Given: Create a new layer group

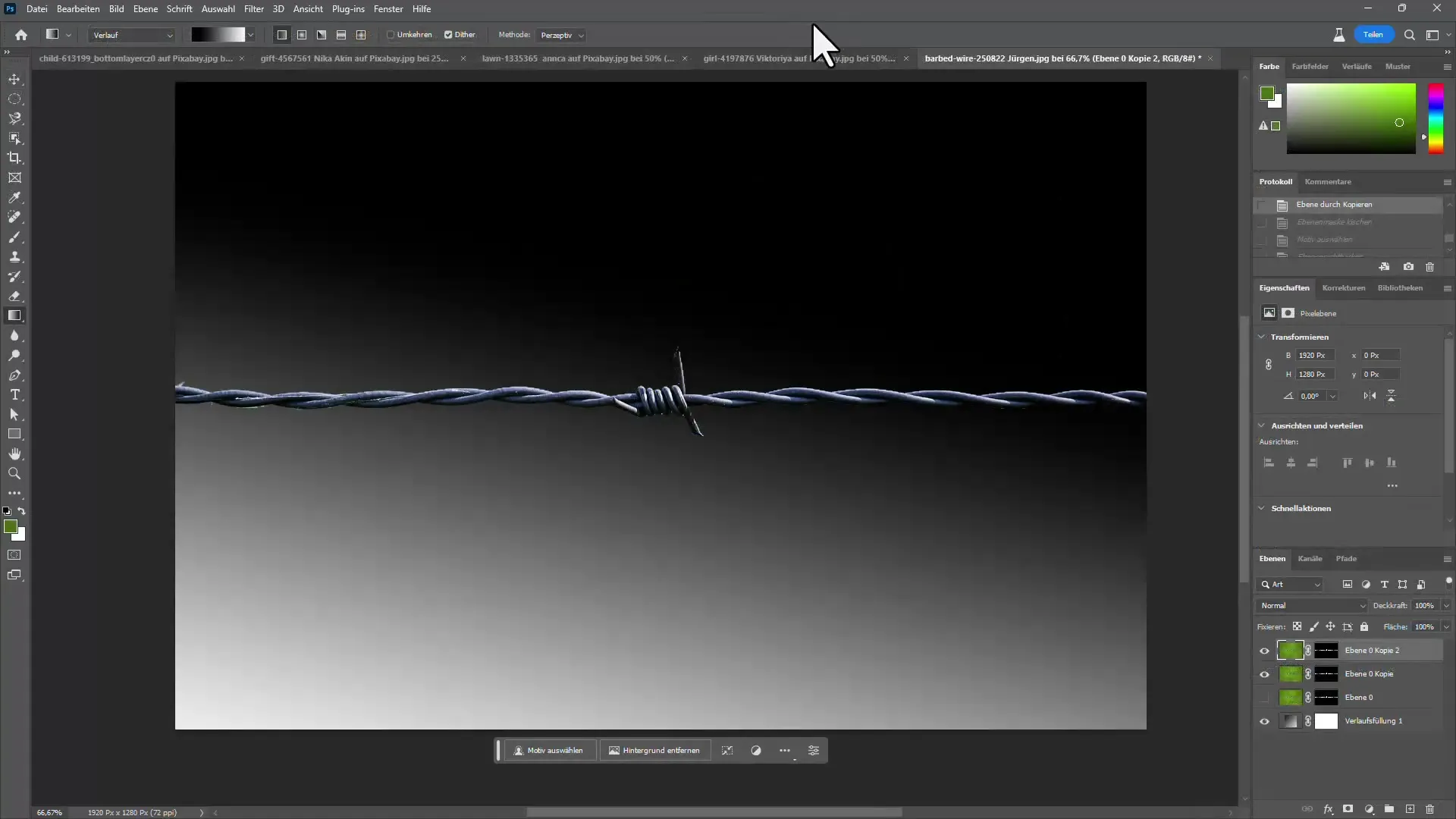Looking at the screenshot, I should coord(1389,810).
